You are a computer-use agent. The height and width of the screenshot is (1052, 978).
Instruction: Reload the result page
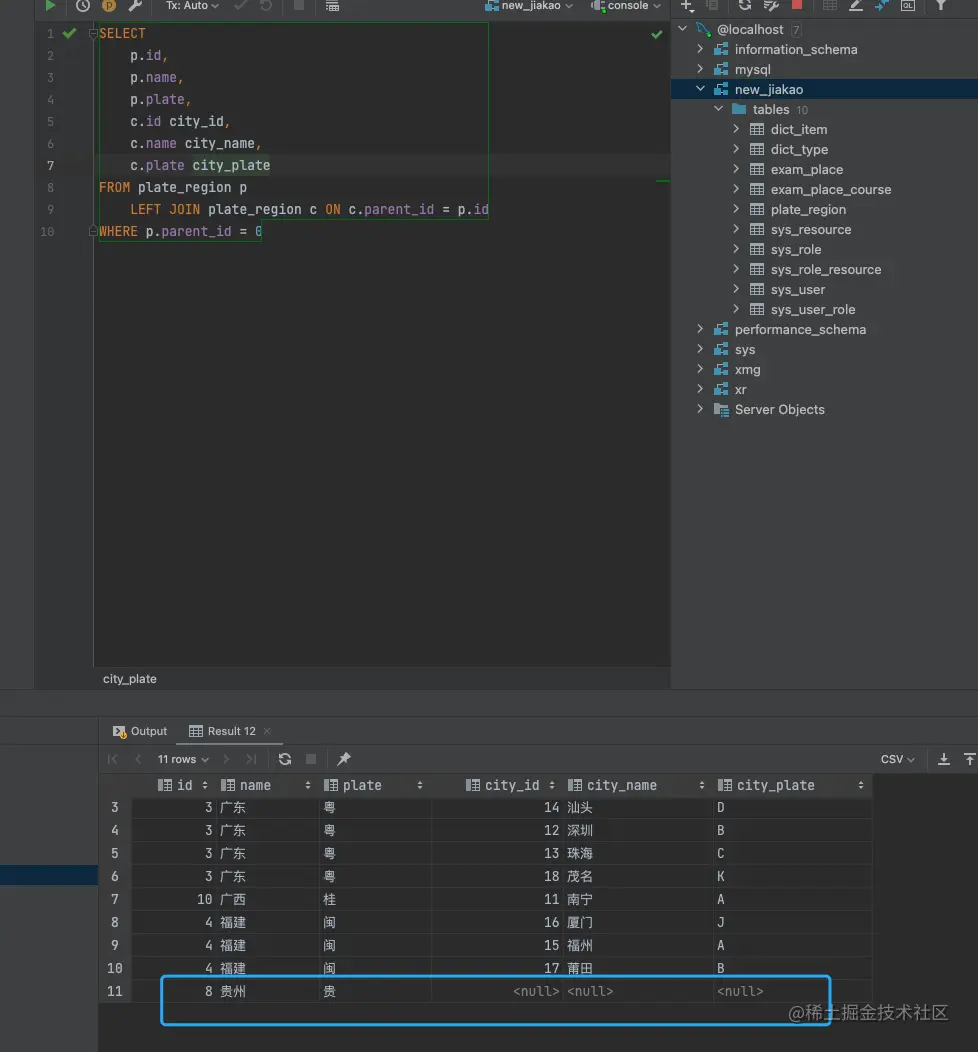[x=284, y=759]
